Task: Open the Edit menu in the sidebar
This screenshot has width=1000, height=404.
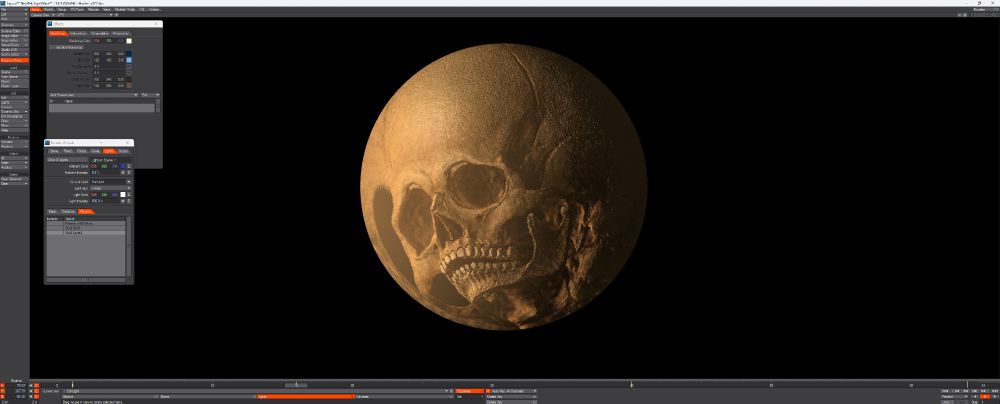Action: pyautogui.click(x=14, y=14)
